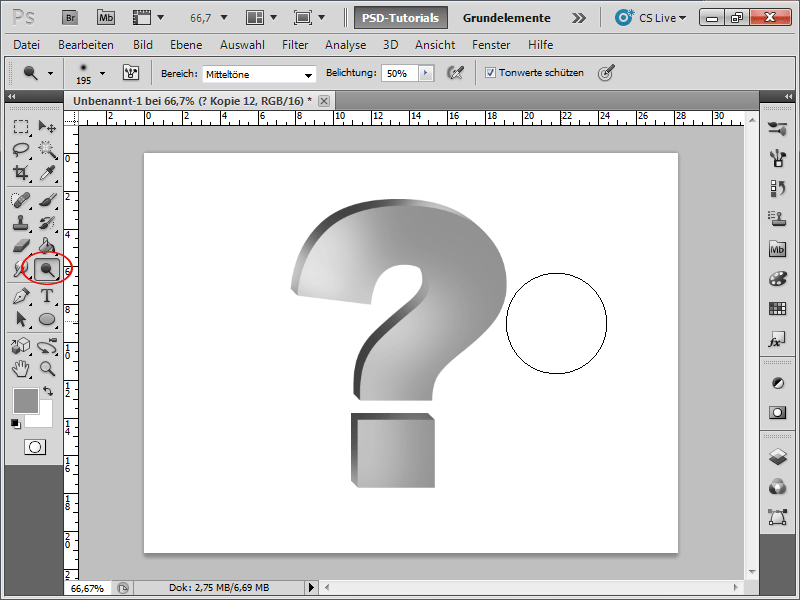Select the Lasso tool

point(20,149)
